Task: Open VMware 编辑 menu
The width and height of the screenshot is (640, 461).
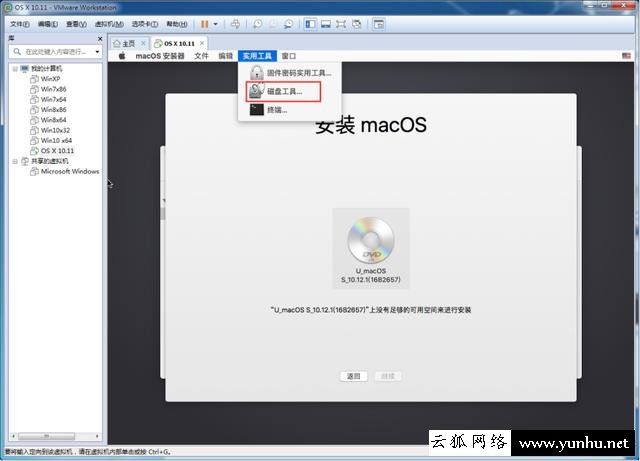Action: click(x=48, y=24)
